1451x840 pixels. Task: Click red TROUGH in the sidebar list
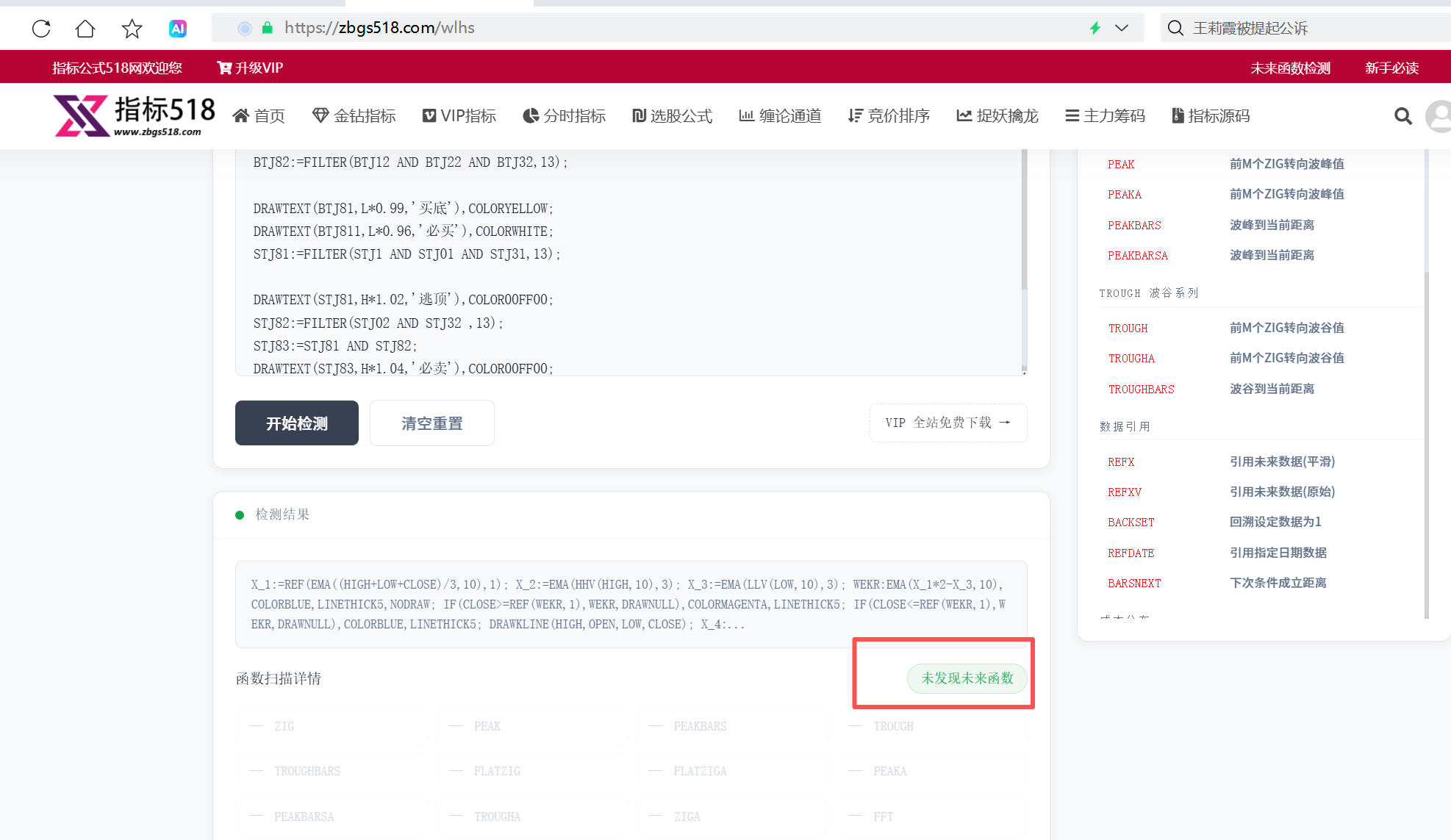[1128, 329]
